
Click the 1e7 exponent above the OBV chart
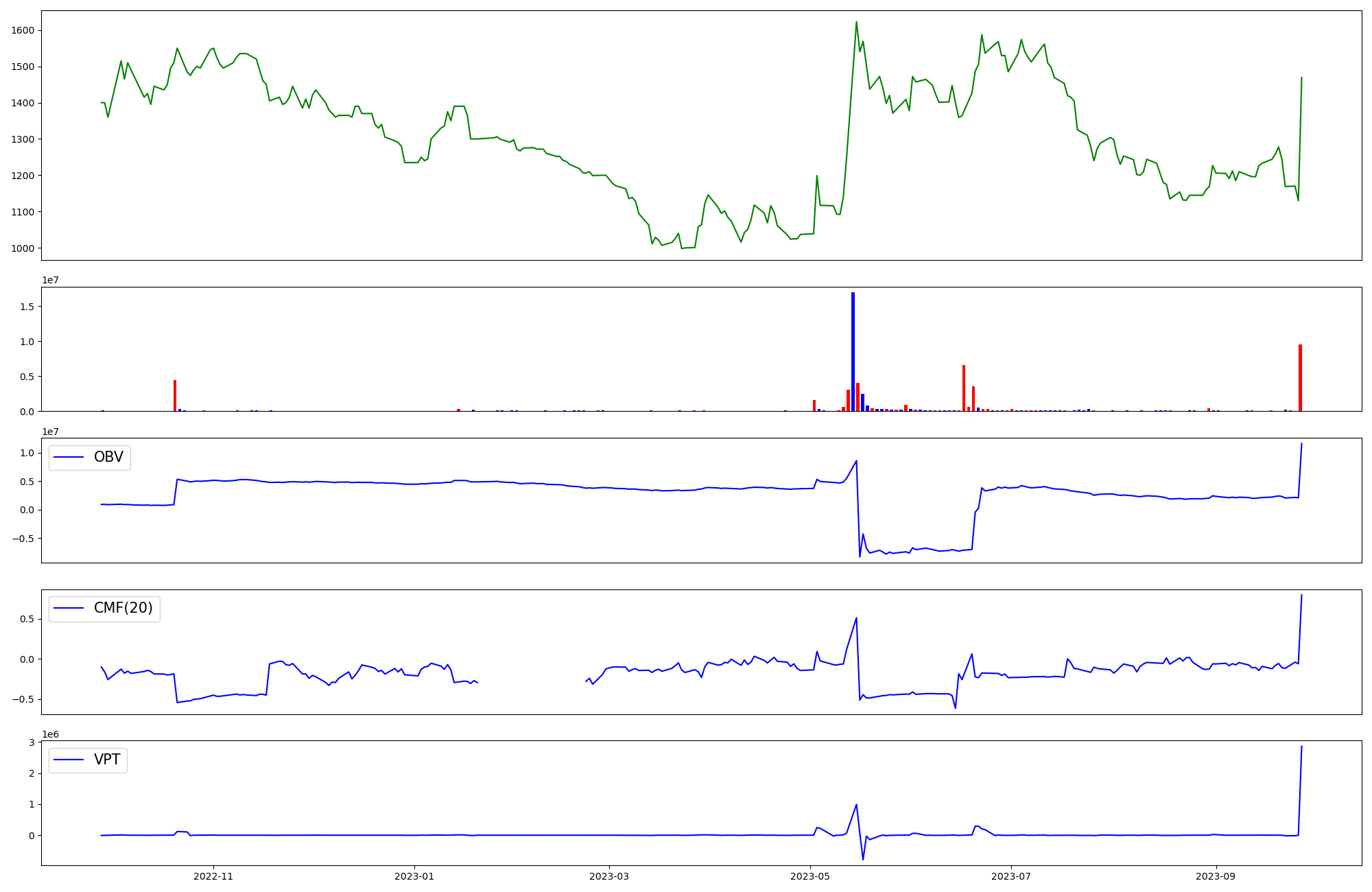point(50,432)
